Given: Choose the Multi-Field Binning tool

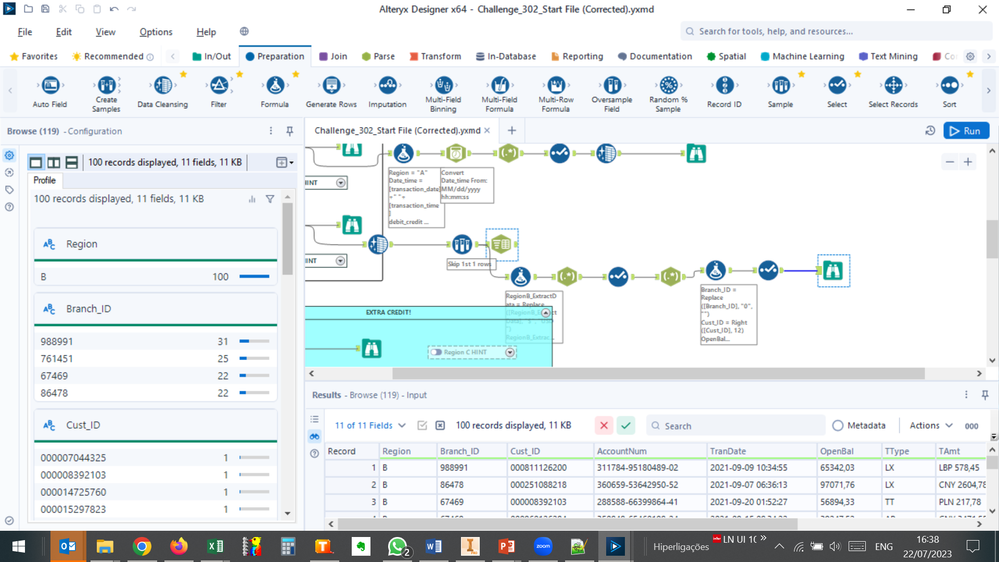Looking at the screenshot, I should point(443,94).
